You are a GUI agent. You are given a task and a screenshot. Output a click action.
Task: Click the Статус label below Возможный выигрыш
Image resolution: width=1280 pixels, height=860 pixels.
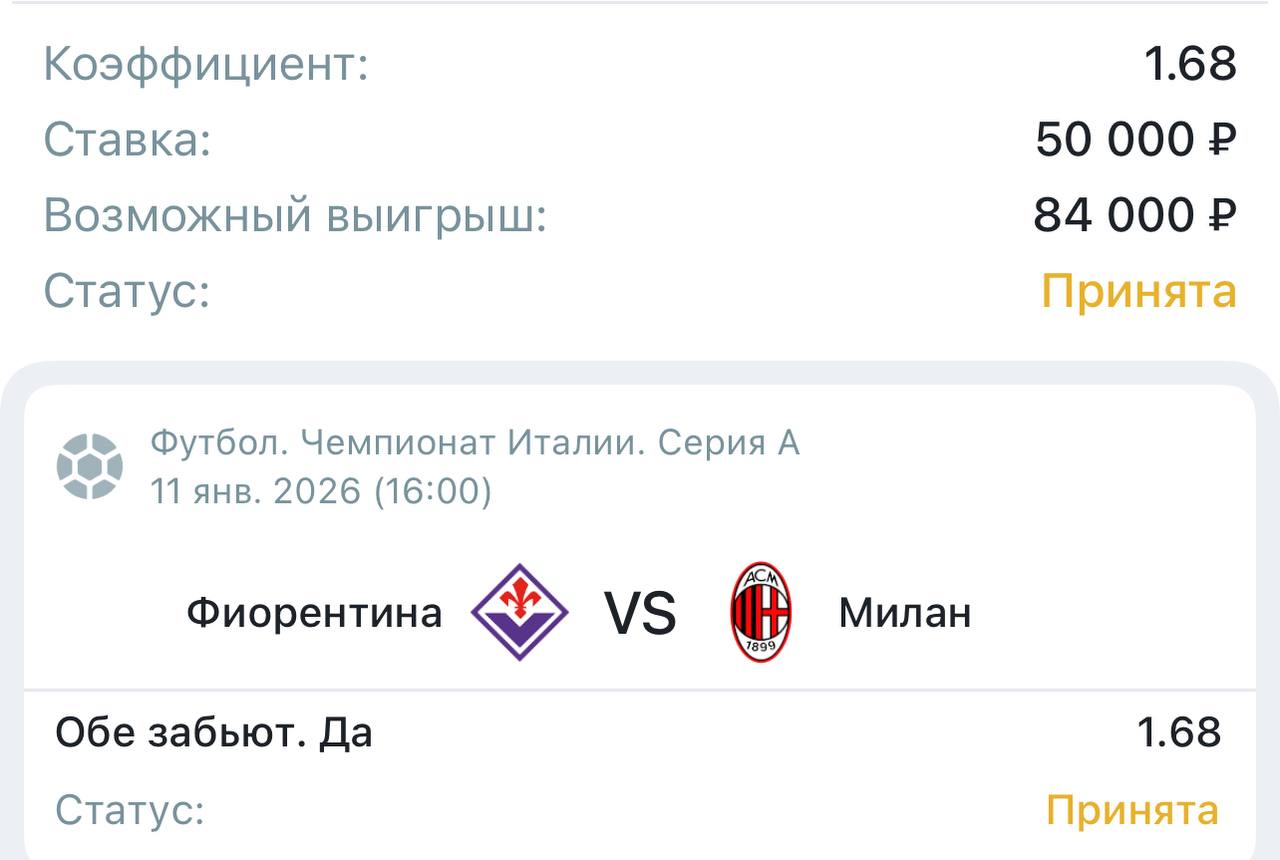pos(127,291)
